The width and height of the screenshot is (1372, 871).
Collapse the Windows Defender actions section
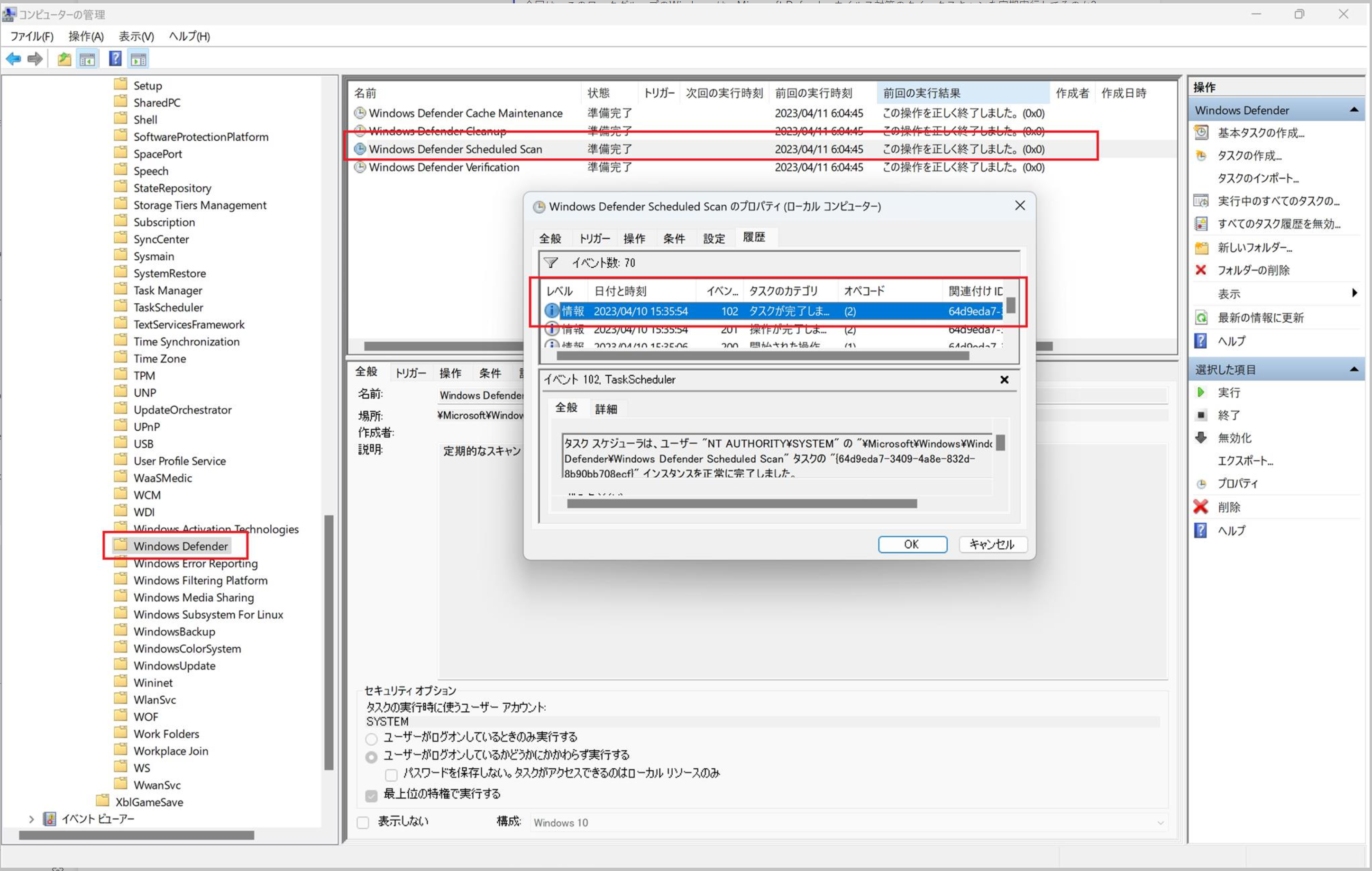[1354, 109]
